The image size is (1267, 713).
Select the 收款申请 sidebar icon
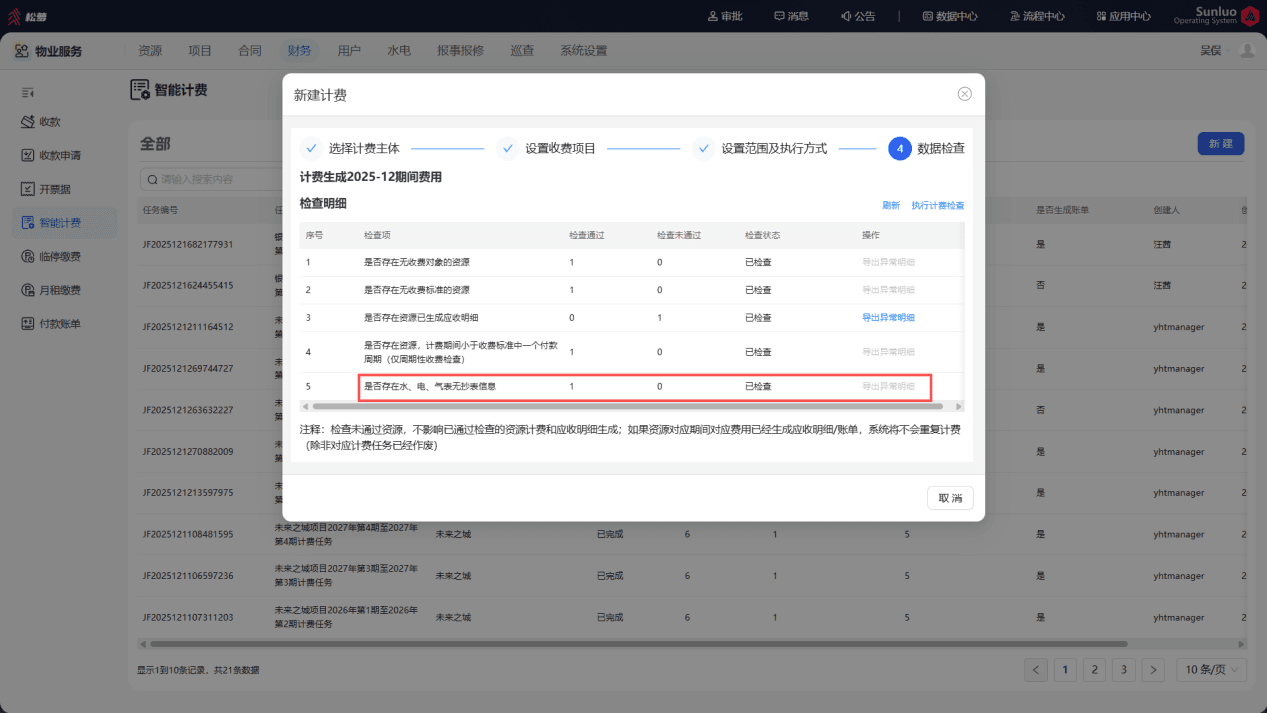coord(29,156)
